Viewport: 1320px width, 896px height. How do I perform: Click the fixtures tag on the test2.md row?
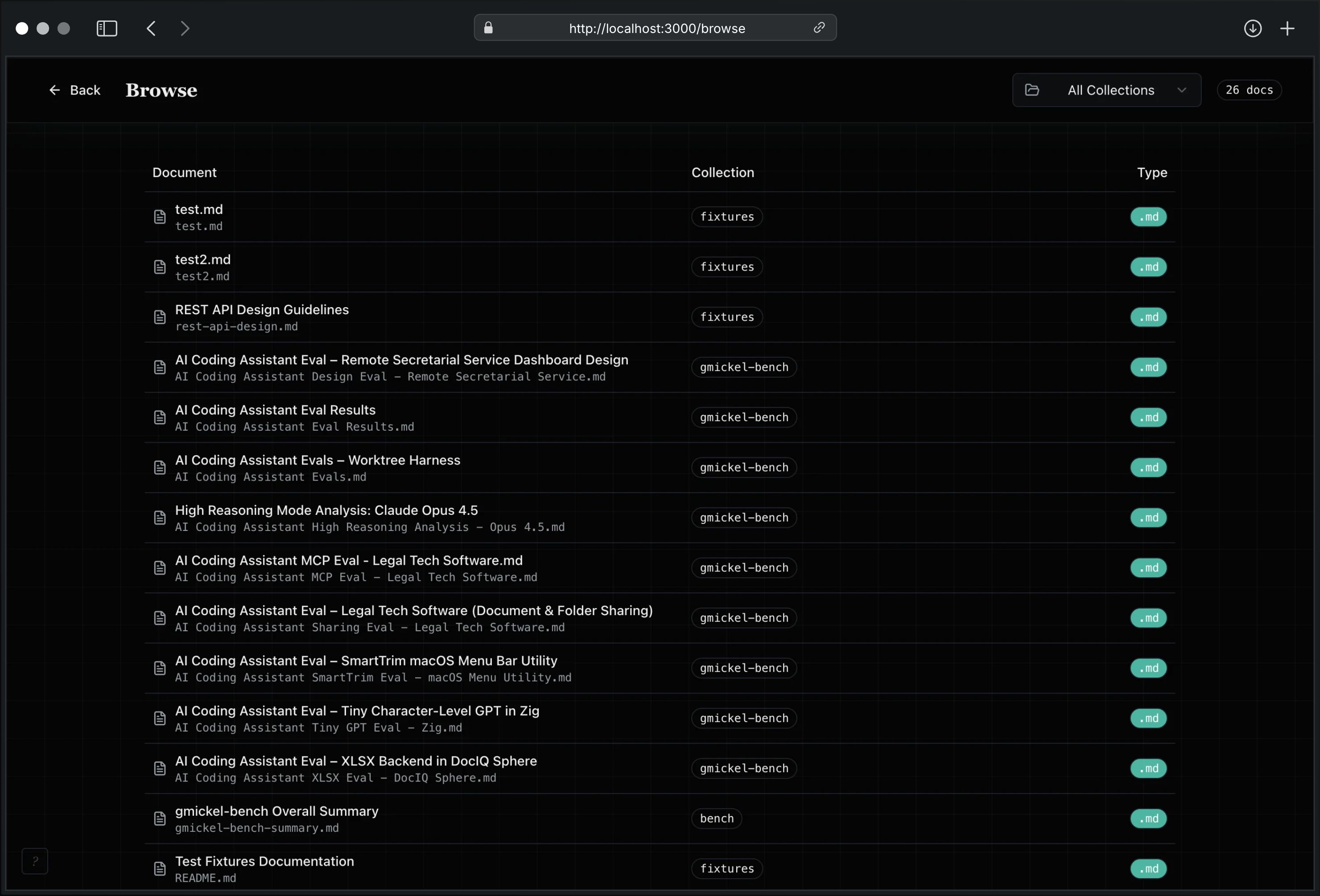click(726, 267)
